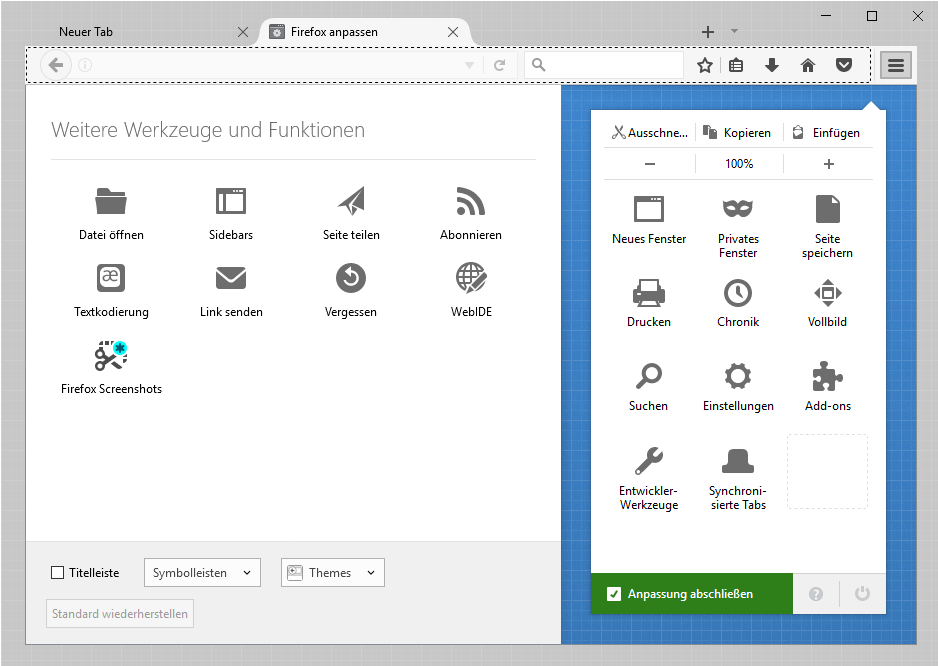Open the Symbolleisten dropdown
This screenshot has height=666, width=938.
pos(203,573)
